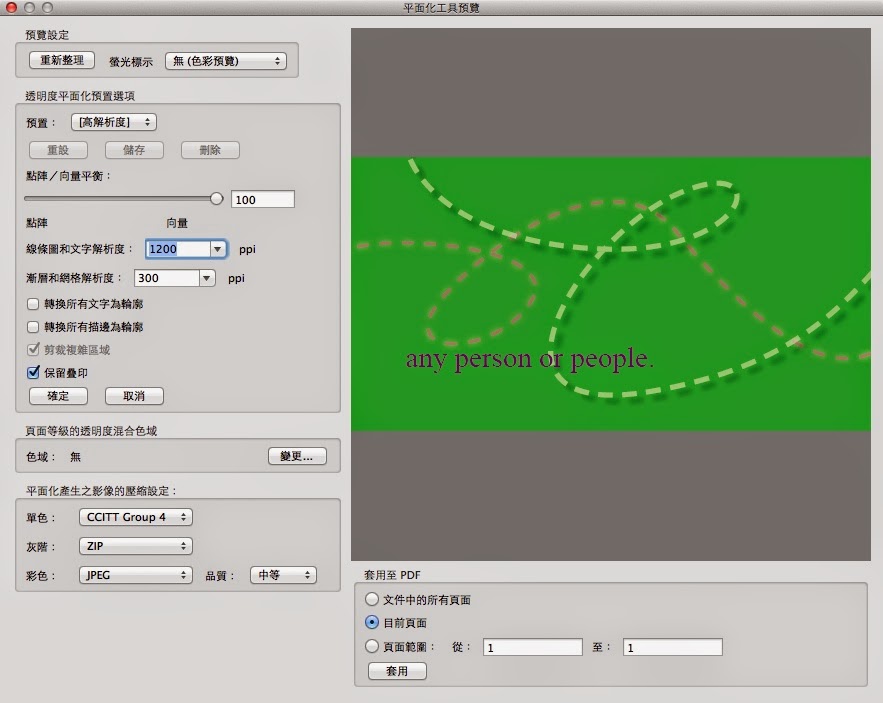
Task: Click the raster/vector balance slider handle
Action: point(216,198)
